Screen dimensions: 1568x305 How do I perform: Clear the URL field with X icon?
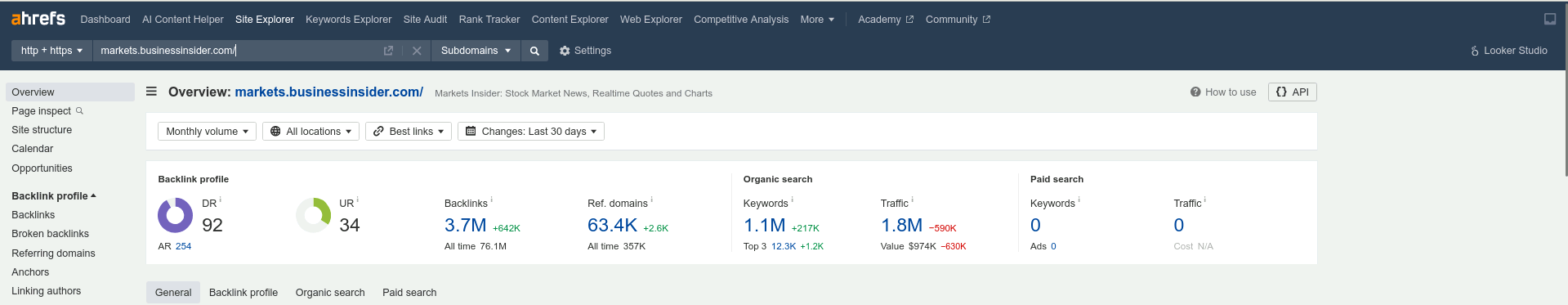pos(417,51)
